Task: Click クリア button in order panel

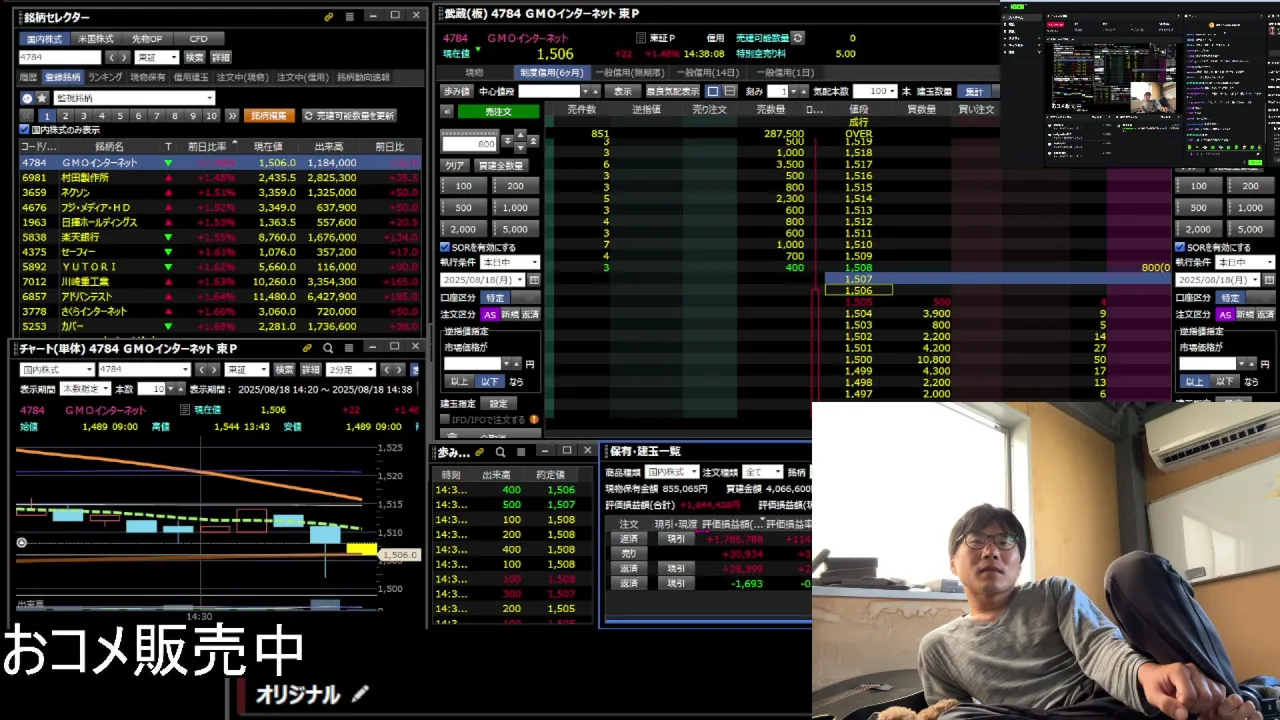Action: pyautogui.click(x=455, y=166)
